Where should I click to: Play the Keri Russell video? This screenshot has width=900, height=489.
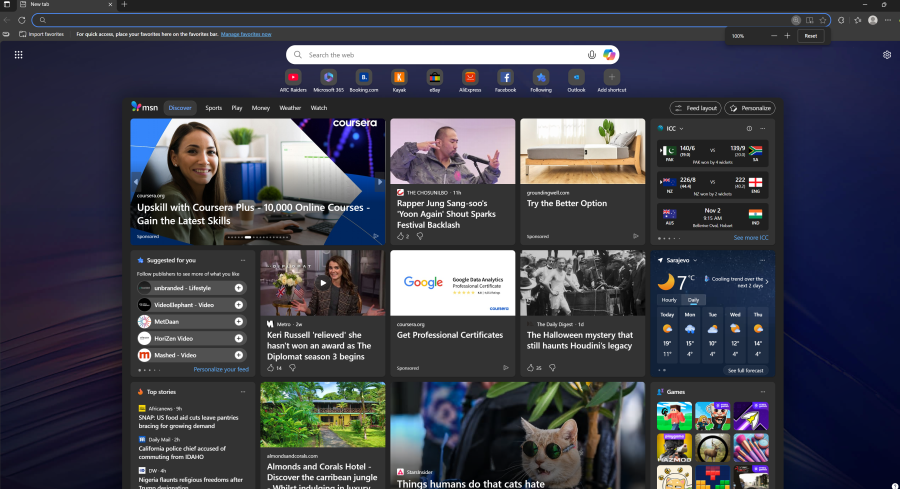(323, 282)
